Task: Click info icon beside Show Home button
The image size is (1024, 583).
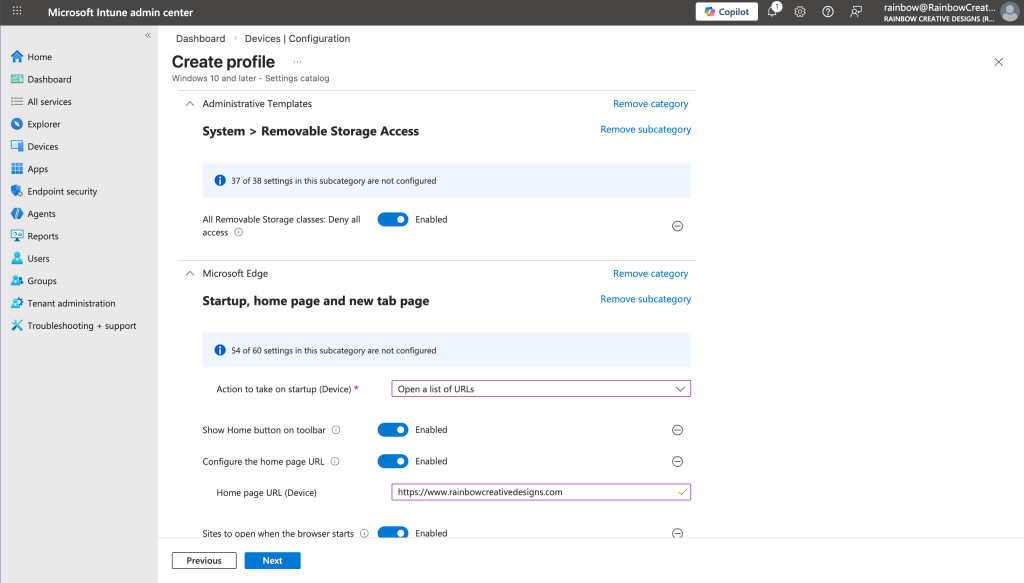Action: pos(336,430)
